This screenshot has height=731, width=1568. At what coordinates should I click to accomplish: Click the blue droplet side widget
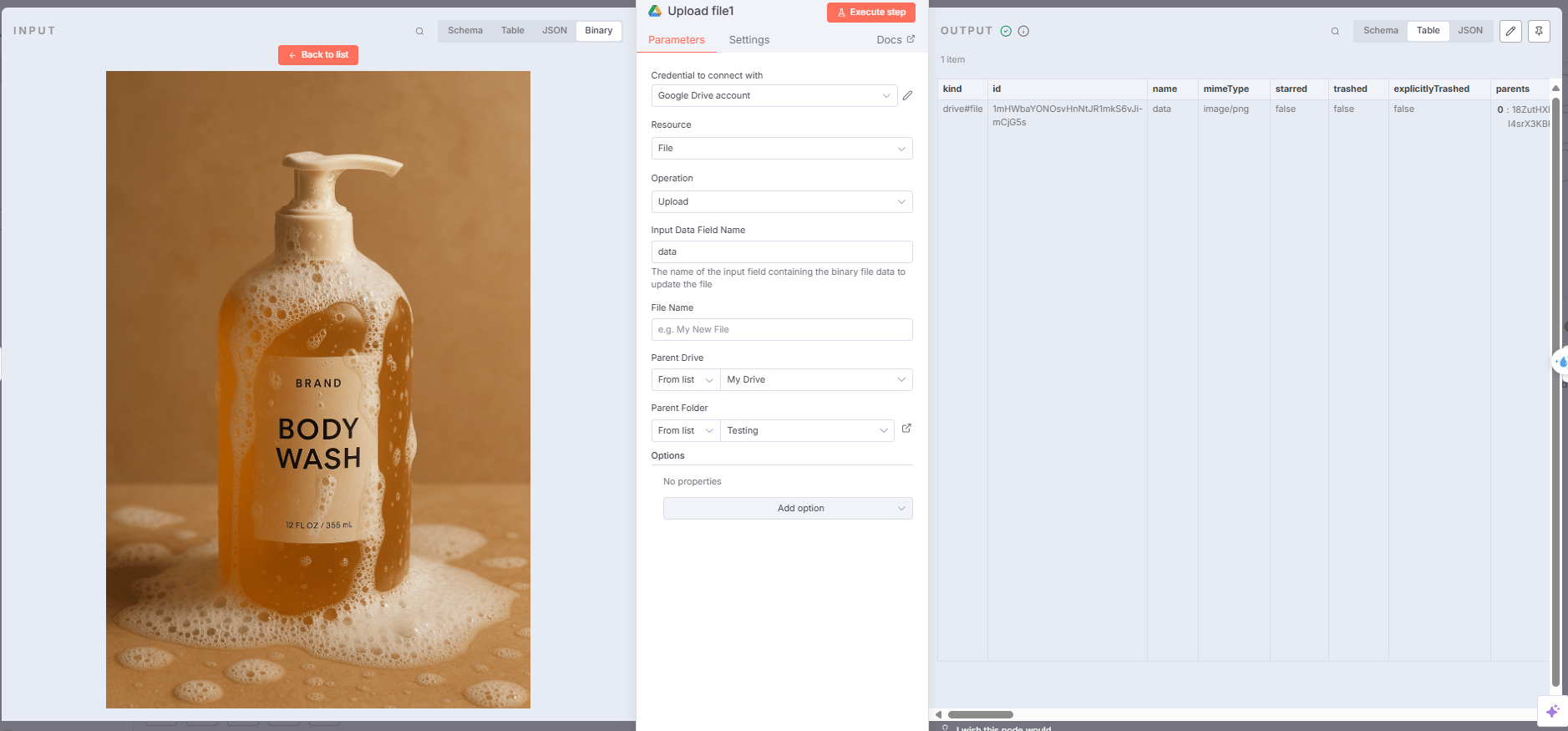click(x=1560, y=362)
